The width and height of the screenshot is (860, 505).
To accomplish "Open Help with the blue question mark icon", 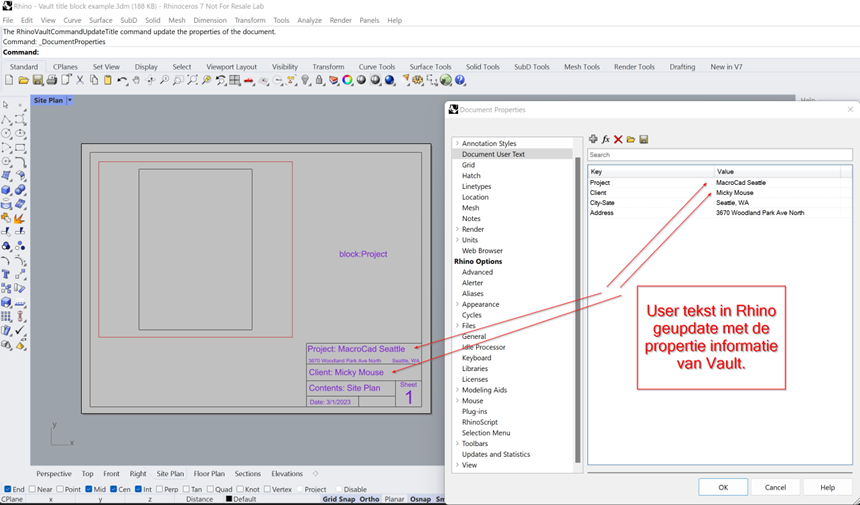I will click(x=460, y=80).
